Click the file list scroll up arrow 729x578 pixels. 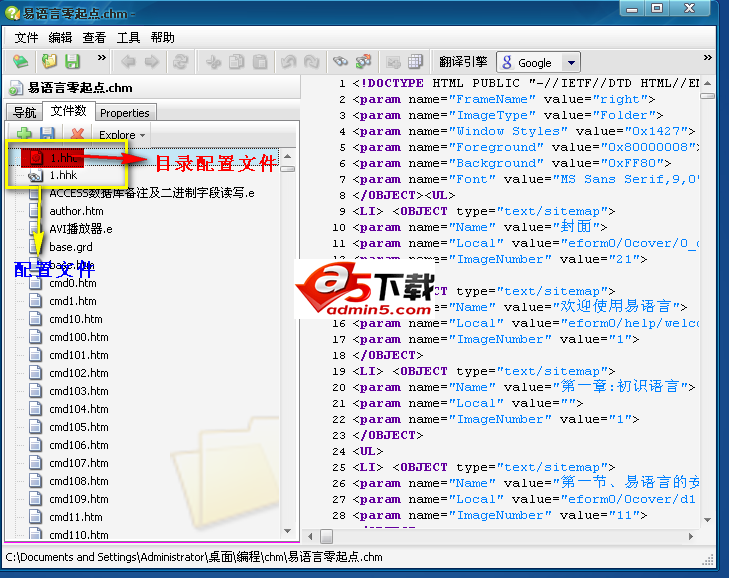pos(287,156)
